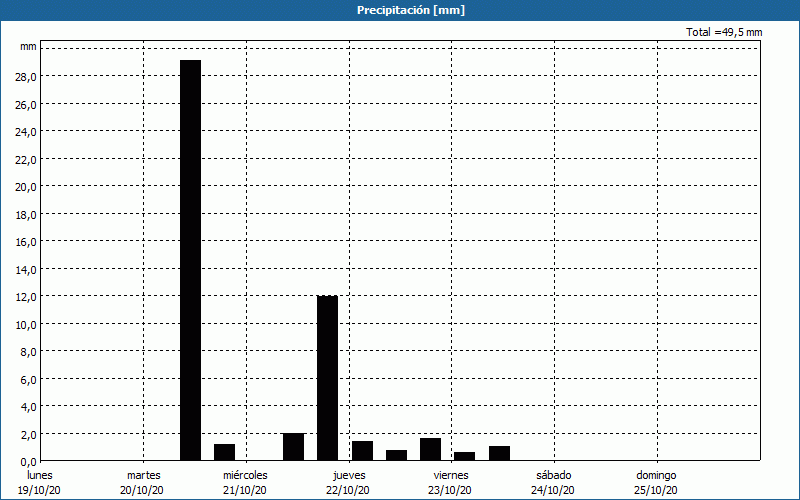Image resolution: width=800 pixels, height=500 pixels.
Task: Click the 23/10/20 date label
Action: point(449,490)
